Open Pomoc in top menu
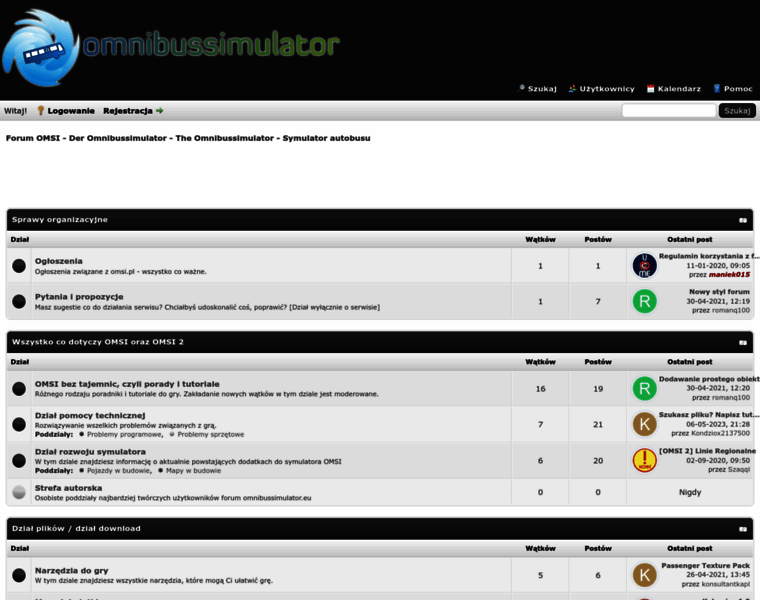The width and height of the screenshot is (760, 600). coord(738,89)
